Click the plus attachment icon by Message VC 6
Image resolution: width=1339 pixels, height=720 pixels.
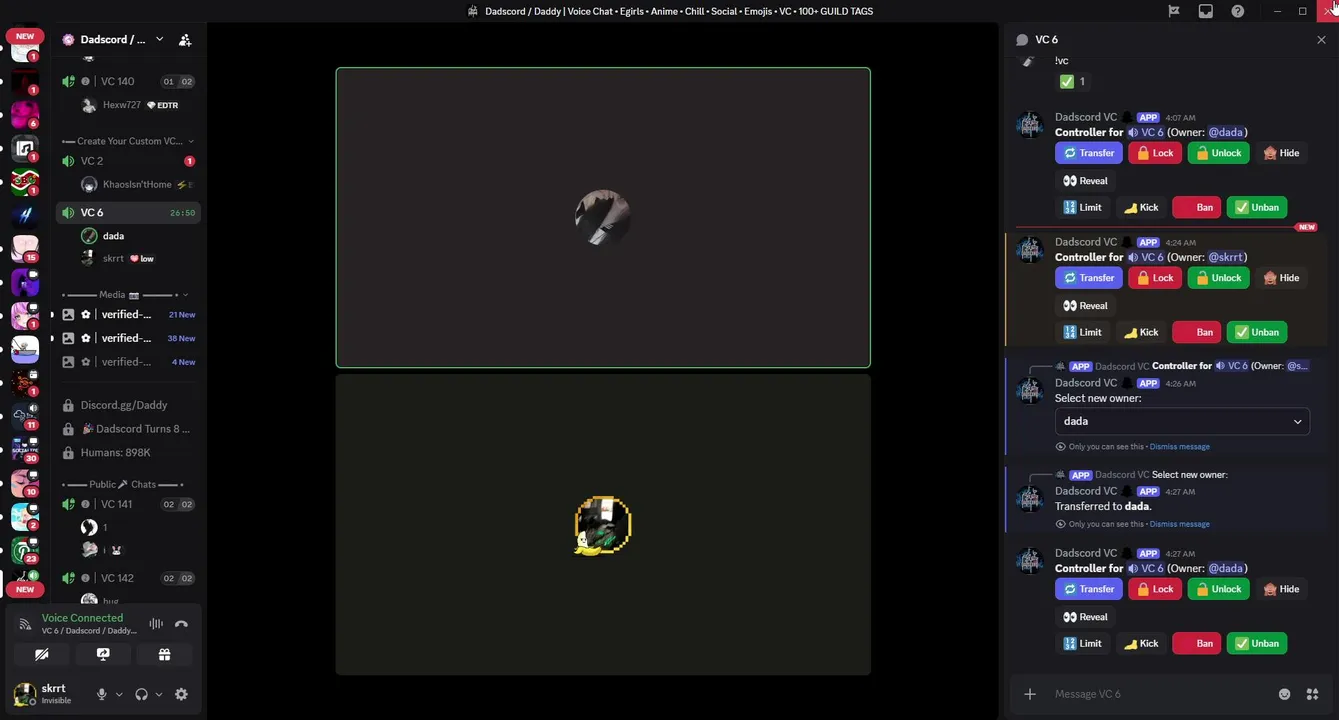pos(1030,694)
